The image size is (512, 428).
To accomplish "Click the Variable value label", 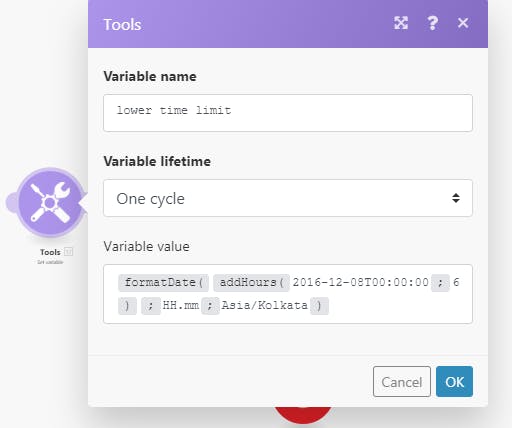I will pyautogui.click(x=146, y=246).
